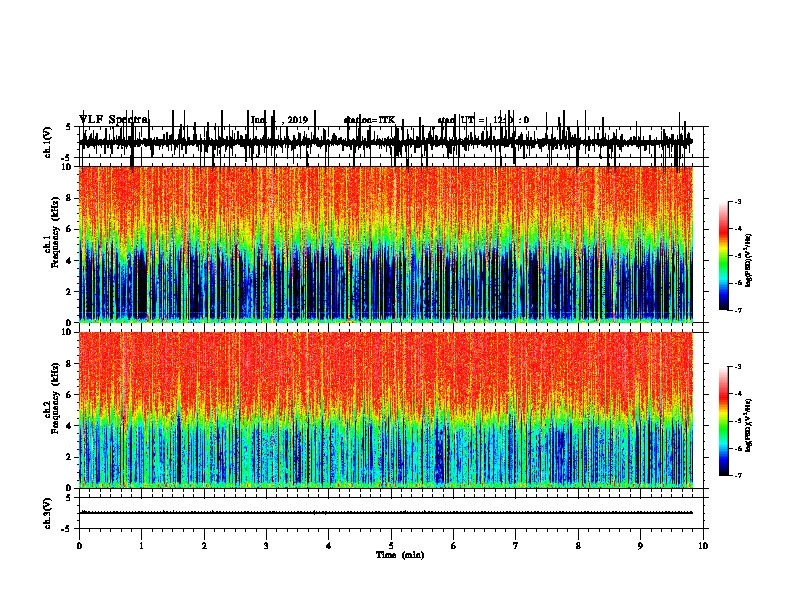This screenshot has width=792, height=612.
Task: Click the time axis tick label 6
Action: pos(454,546)
